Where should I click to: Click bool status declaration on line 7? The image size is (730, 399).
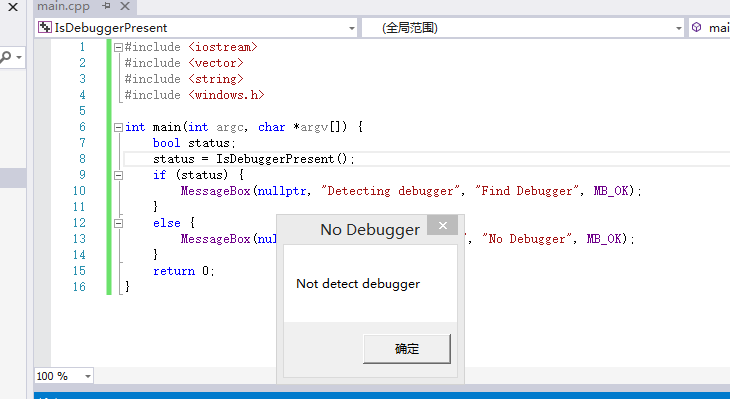click(x=195, y=143)
